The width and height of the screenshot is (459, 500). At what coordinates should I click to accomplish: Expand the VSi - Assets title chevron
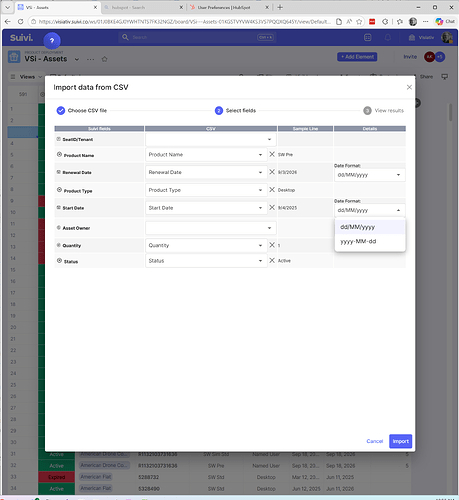point(77,59)
